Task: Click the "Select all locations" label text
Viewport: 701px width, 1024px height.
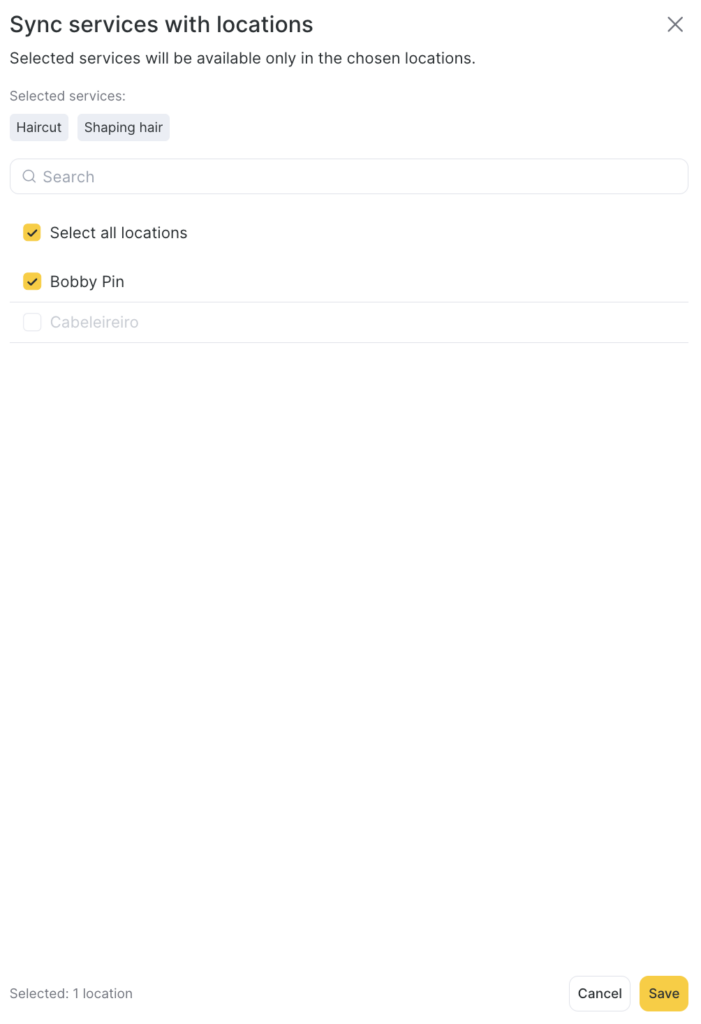Action: coord(118,233)
